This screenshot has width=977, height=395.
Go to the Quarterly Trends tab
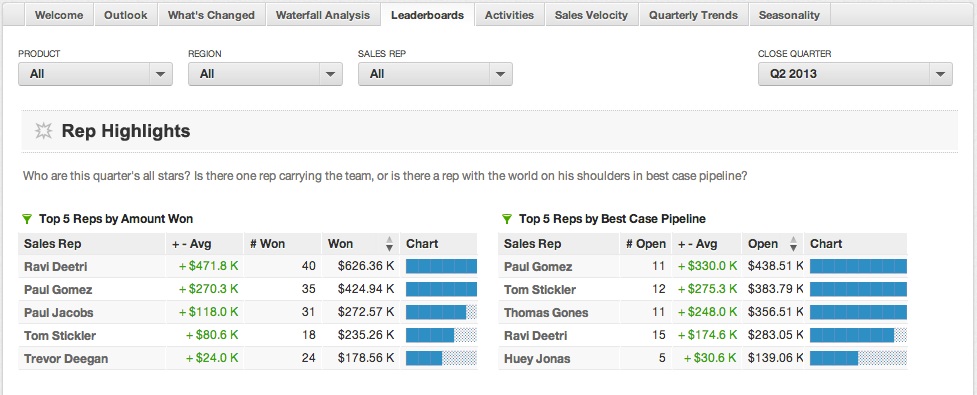(693, 15)
